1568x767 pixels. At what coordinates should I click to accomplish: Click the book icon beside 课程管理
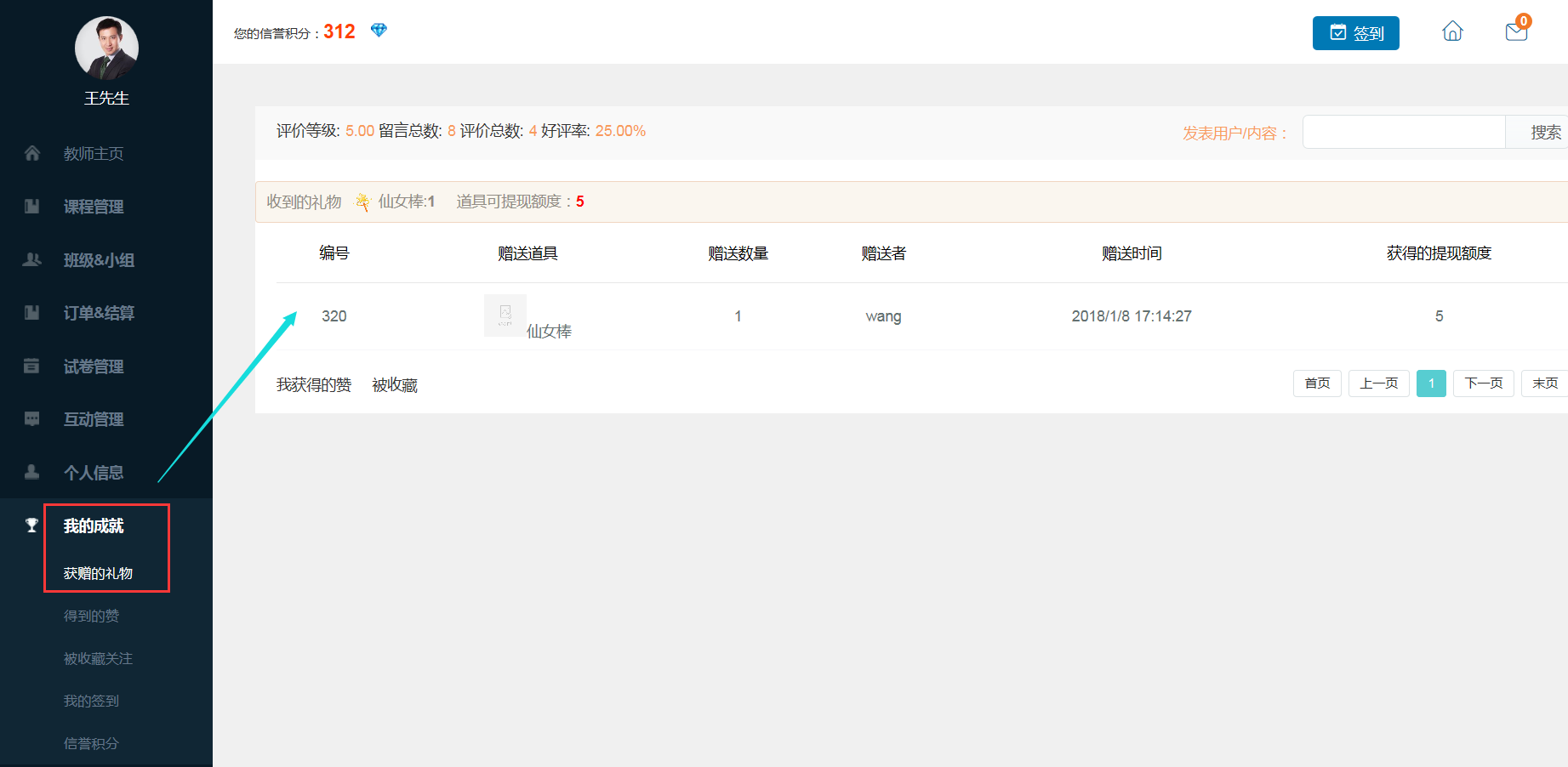32,206
